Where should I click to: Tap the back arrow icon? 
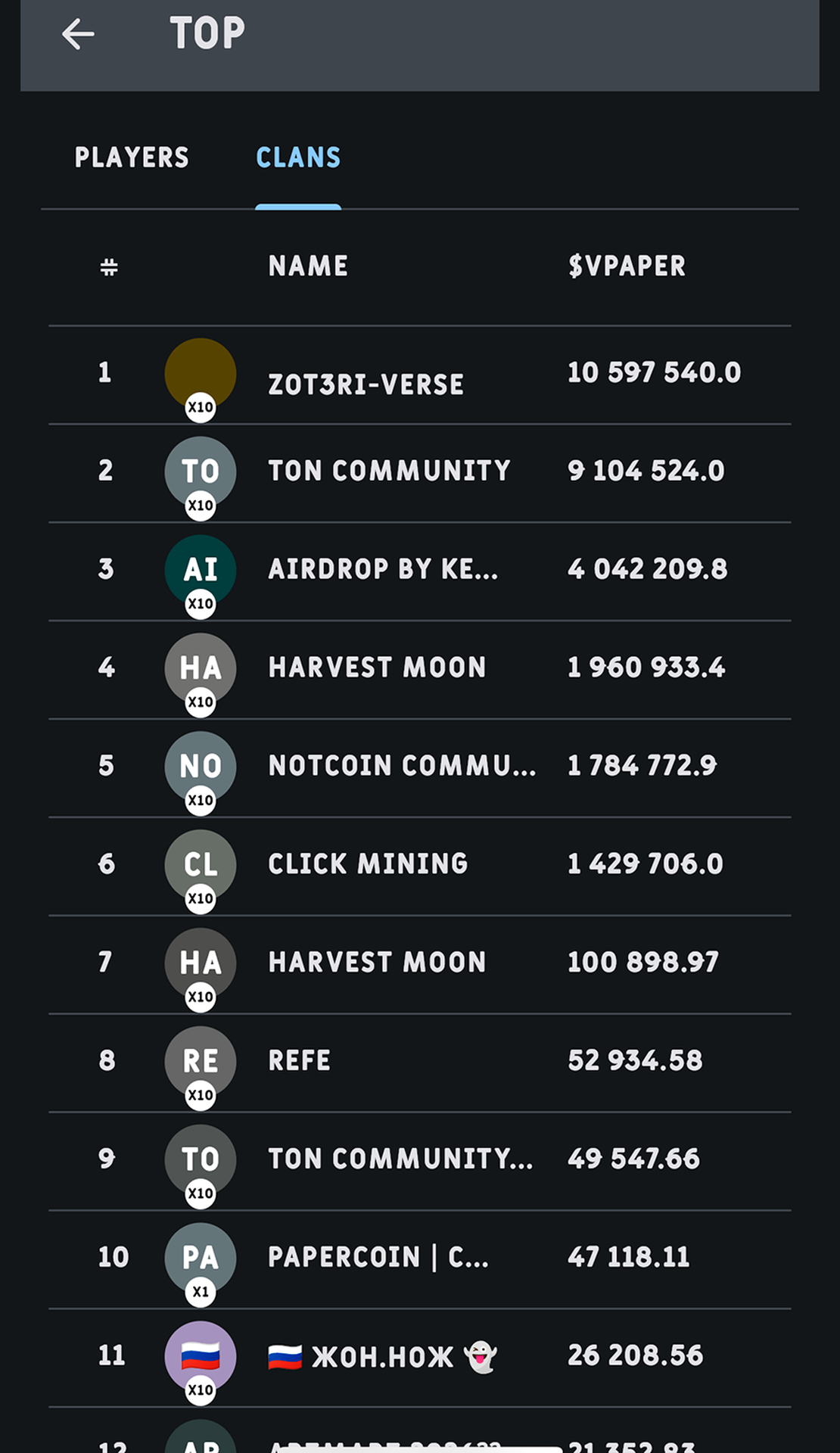78,34
